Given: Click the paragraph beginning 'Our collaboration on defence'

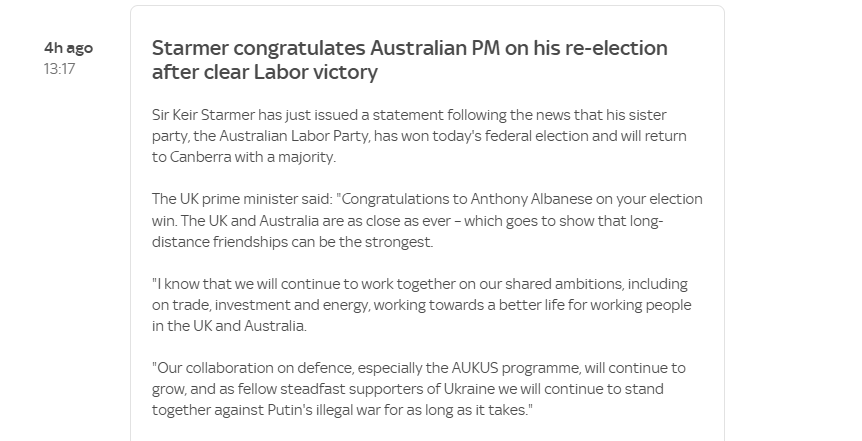Looking at the screenshot, I should click(418, 389).
